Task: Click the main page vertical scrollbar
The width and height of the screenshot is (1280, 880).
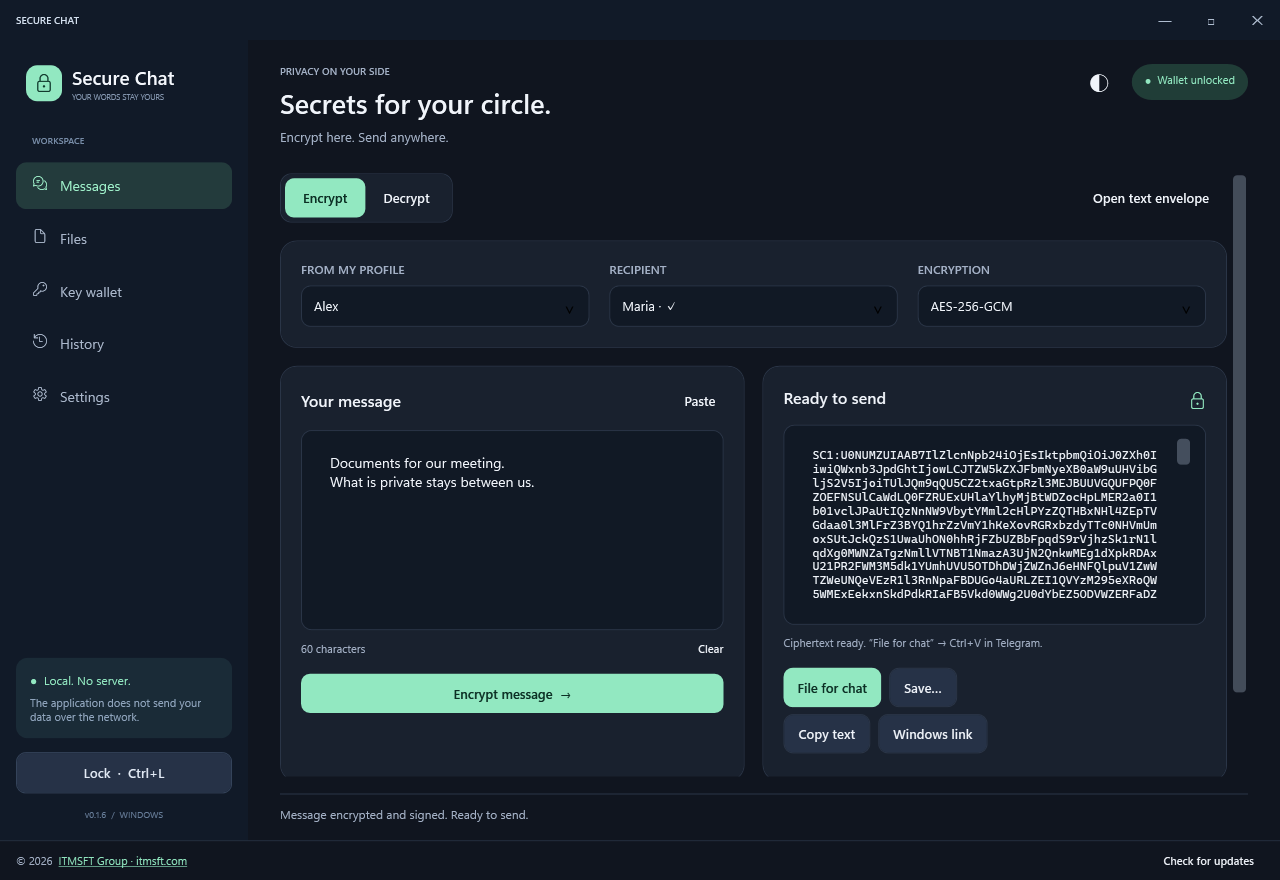Action: (1240, 434)
